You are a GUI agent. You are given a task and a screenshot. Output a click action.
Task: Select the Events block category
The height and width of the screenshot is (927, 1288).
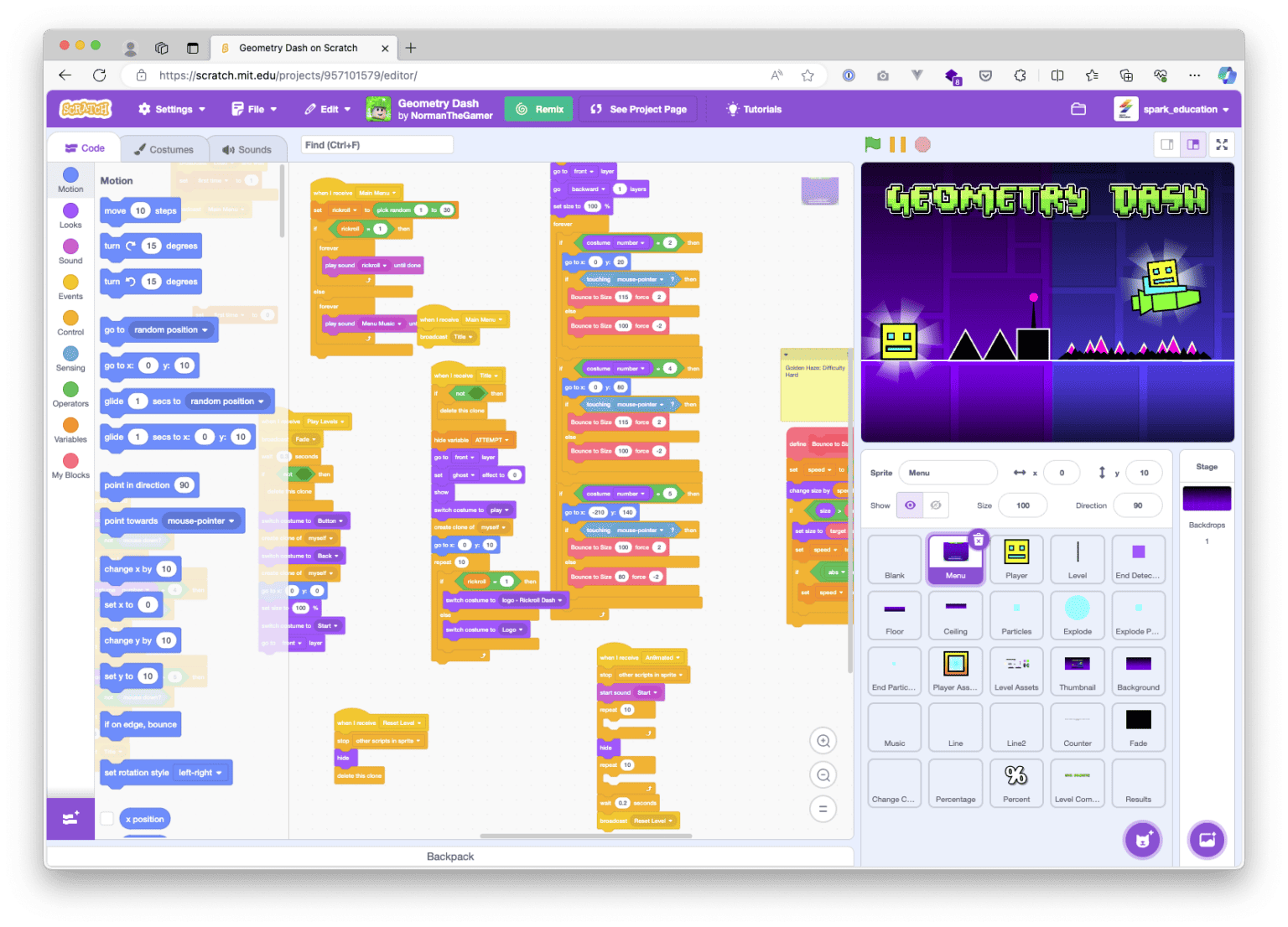(x=70, y=287)
